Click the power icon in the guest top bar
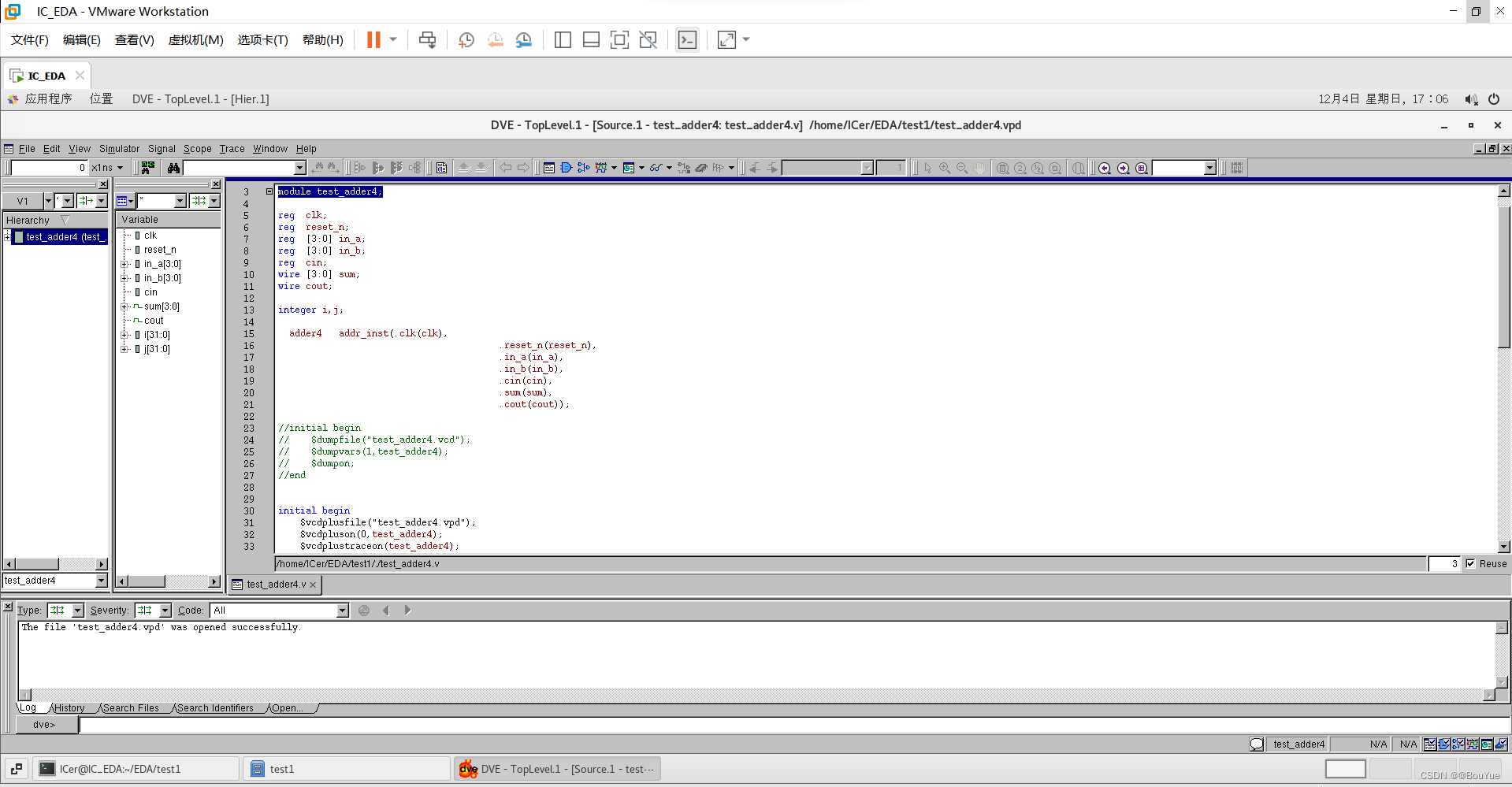 click(x=1494, y=99)
